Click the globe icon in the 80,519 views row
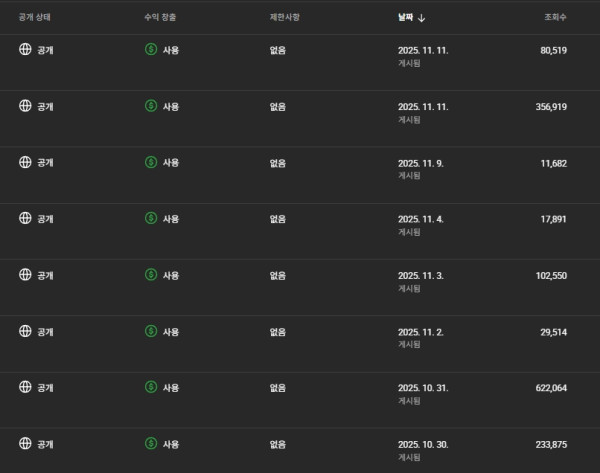600x473 pixels. coord(25,49)
